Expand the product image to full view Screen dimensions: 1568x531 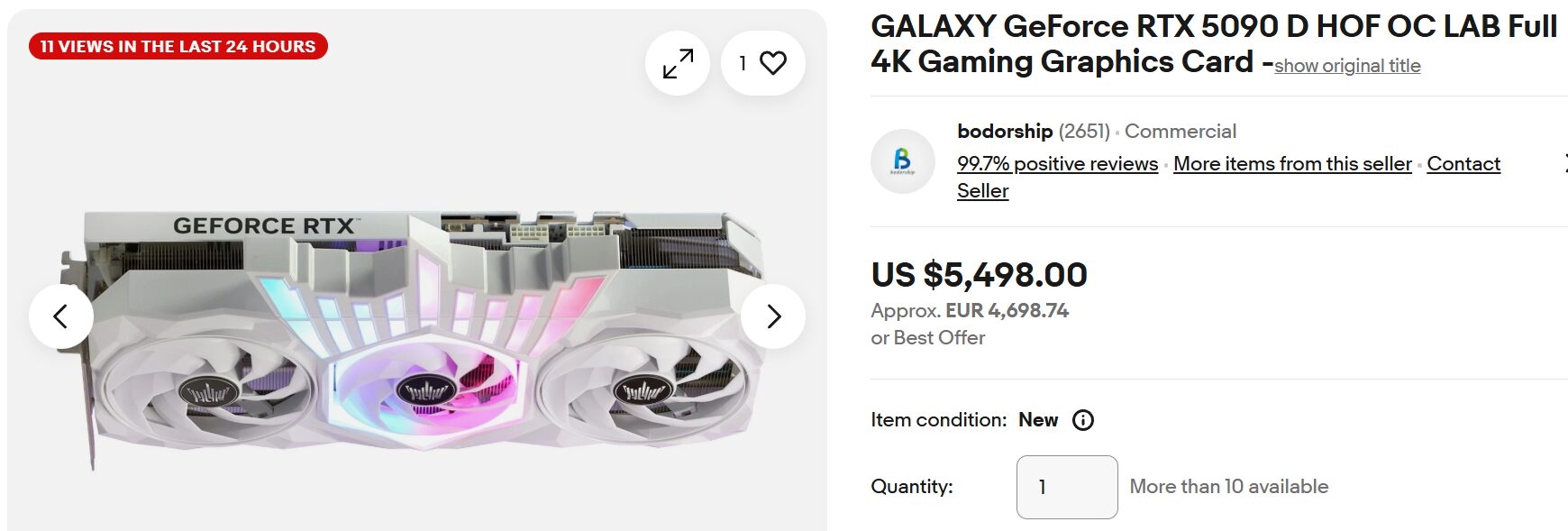[678, 63]
